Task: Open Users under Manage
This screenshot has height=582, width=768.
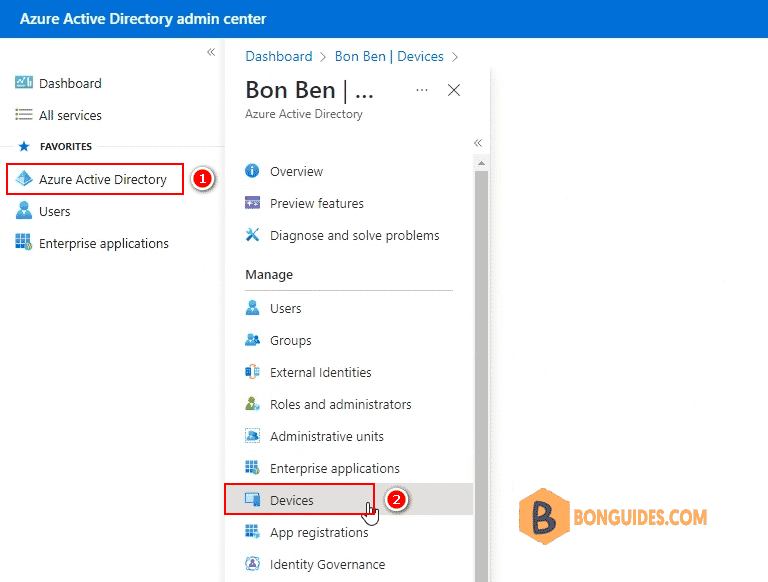Action: [x=286, y=309]
